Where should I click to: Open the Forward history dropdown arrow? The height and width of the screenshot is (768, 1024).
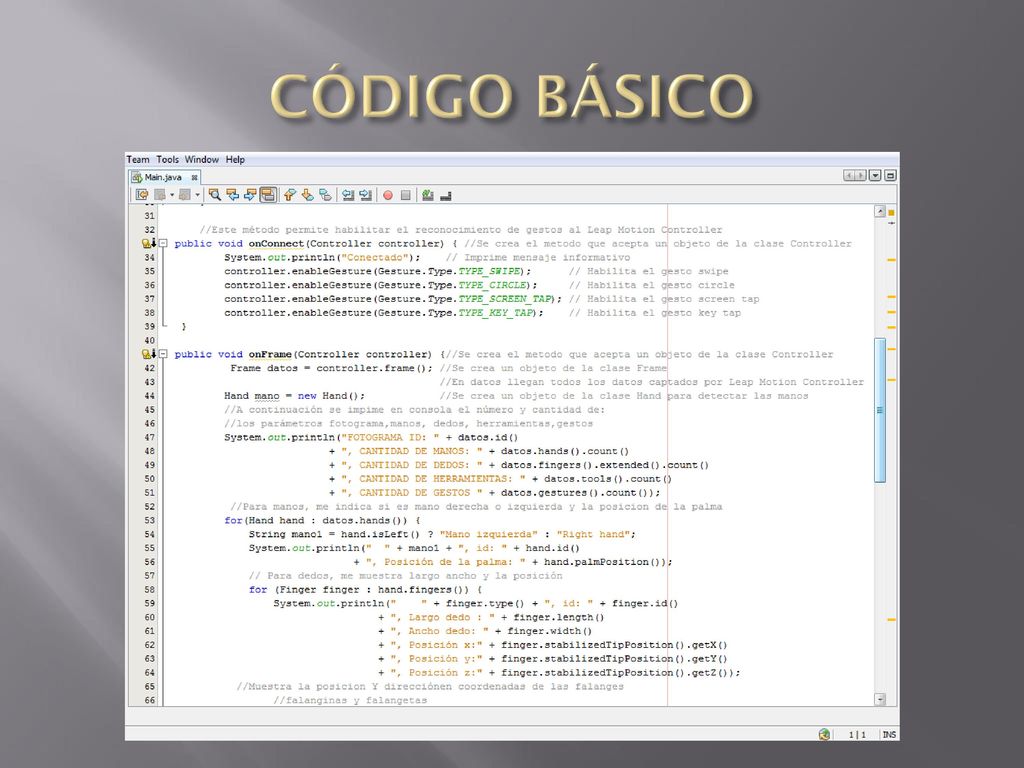coord(197,195)
